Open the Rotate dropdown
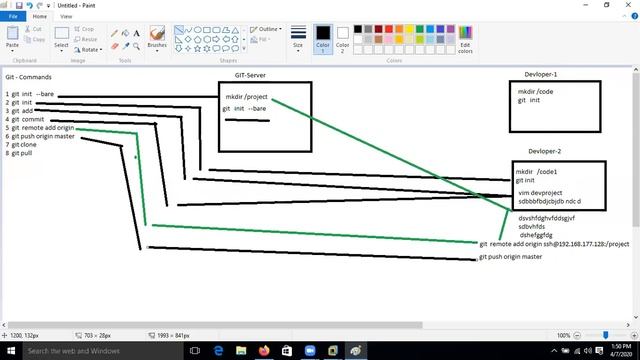 pos(89,49)
